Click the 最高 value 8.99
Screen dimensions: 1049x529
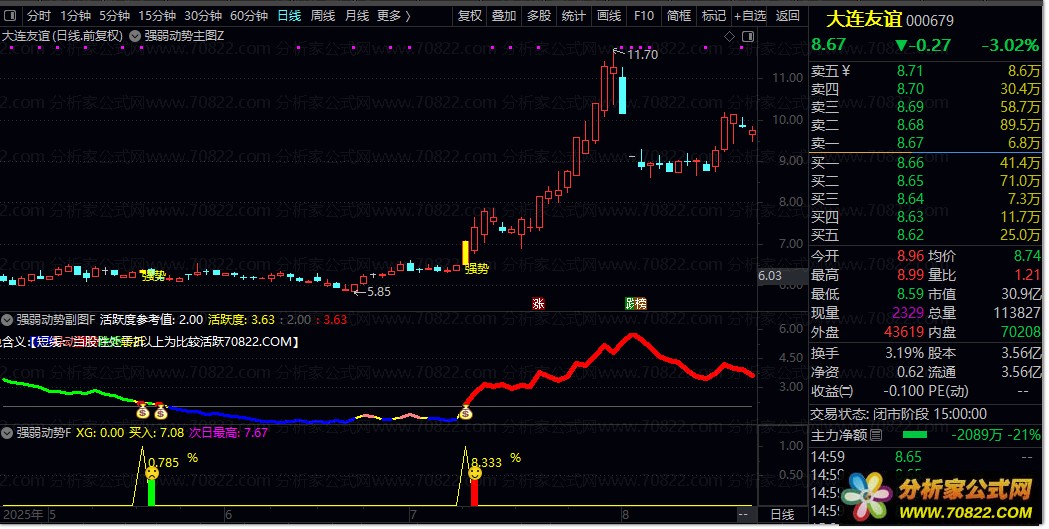910,275
